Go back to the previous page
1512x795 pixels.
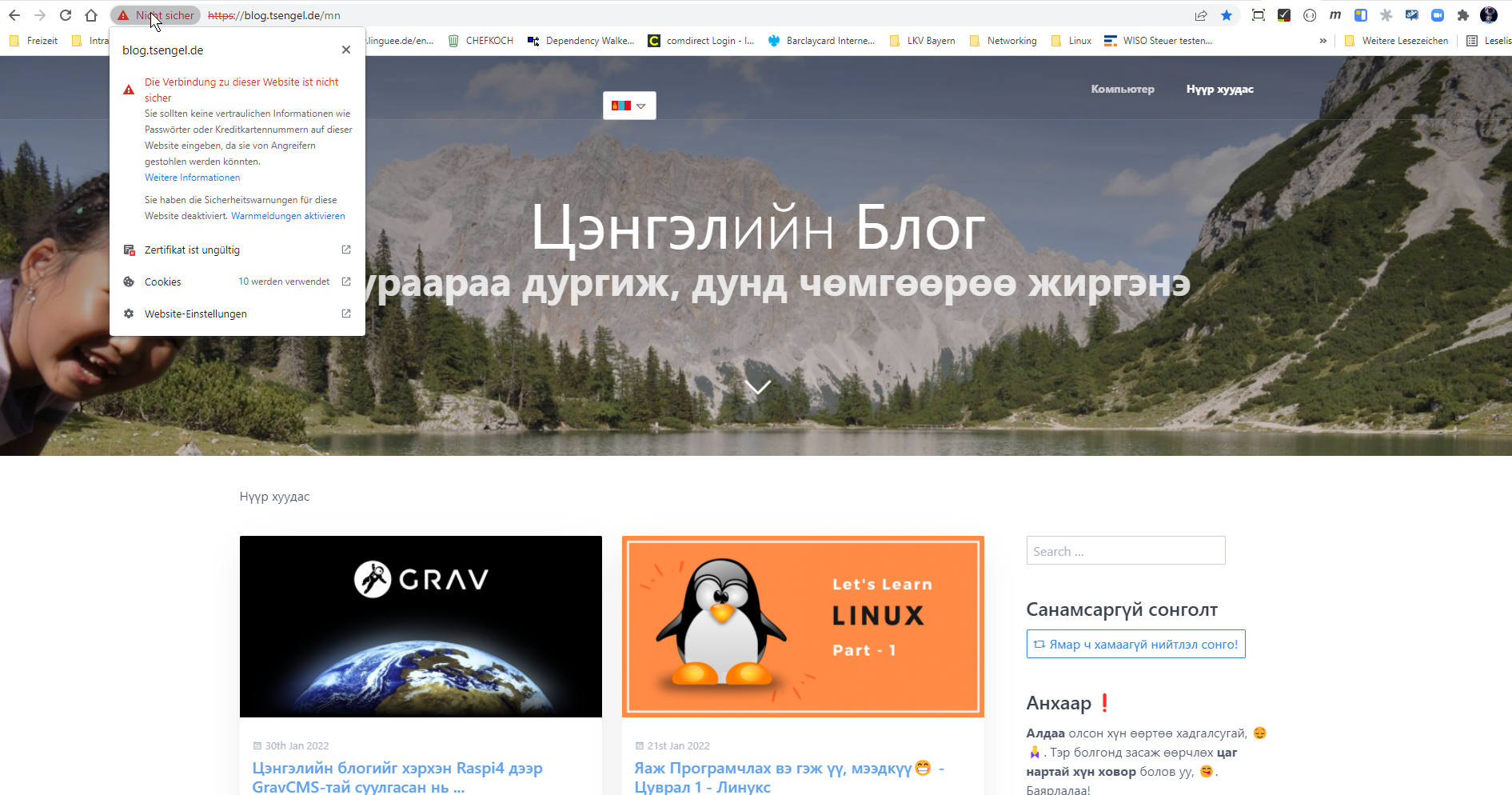14,15
